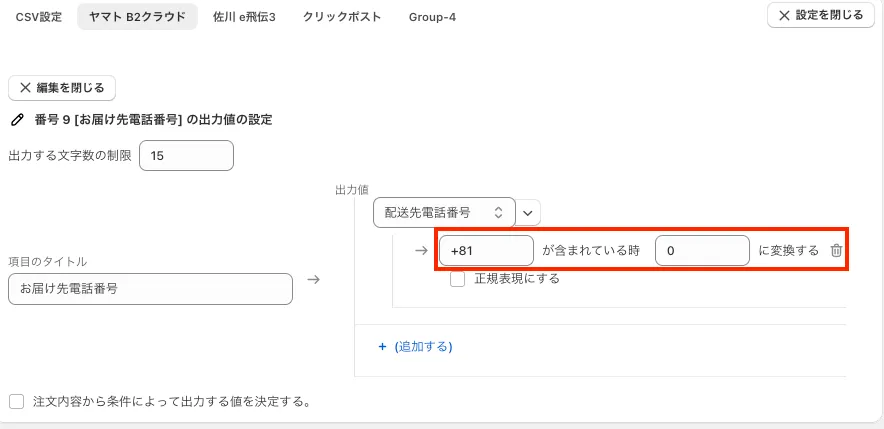
Task: Open the 配送先電話番号 dropdown
Action: point(443,212)
